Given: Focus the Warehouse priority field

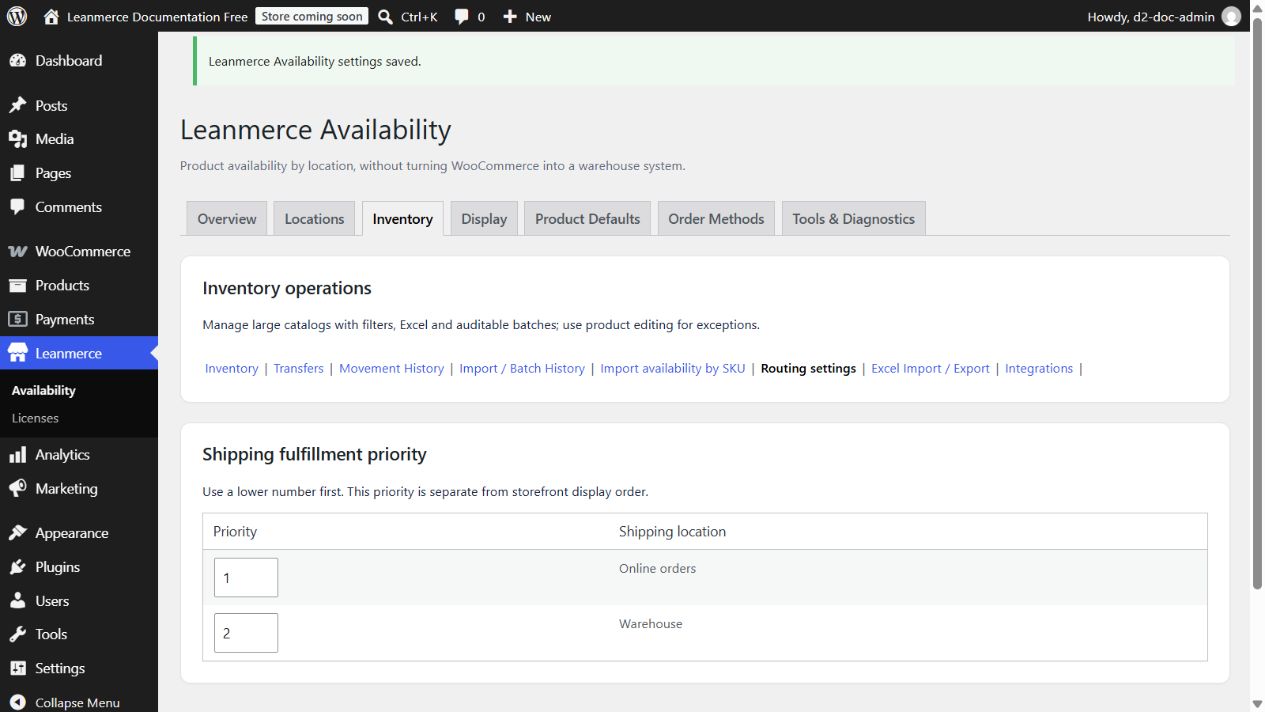Looking at the screenshot, I should tap(246, 633).
